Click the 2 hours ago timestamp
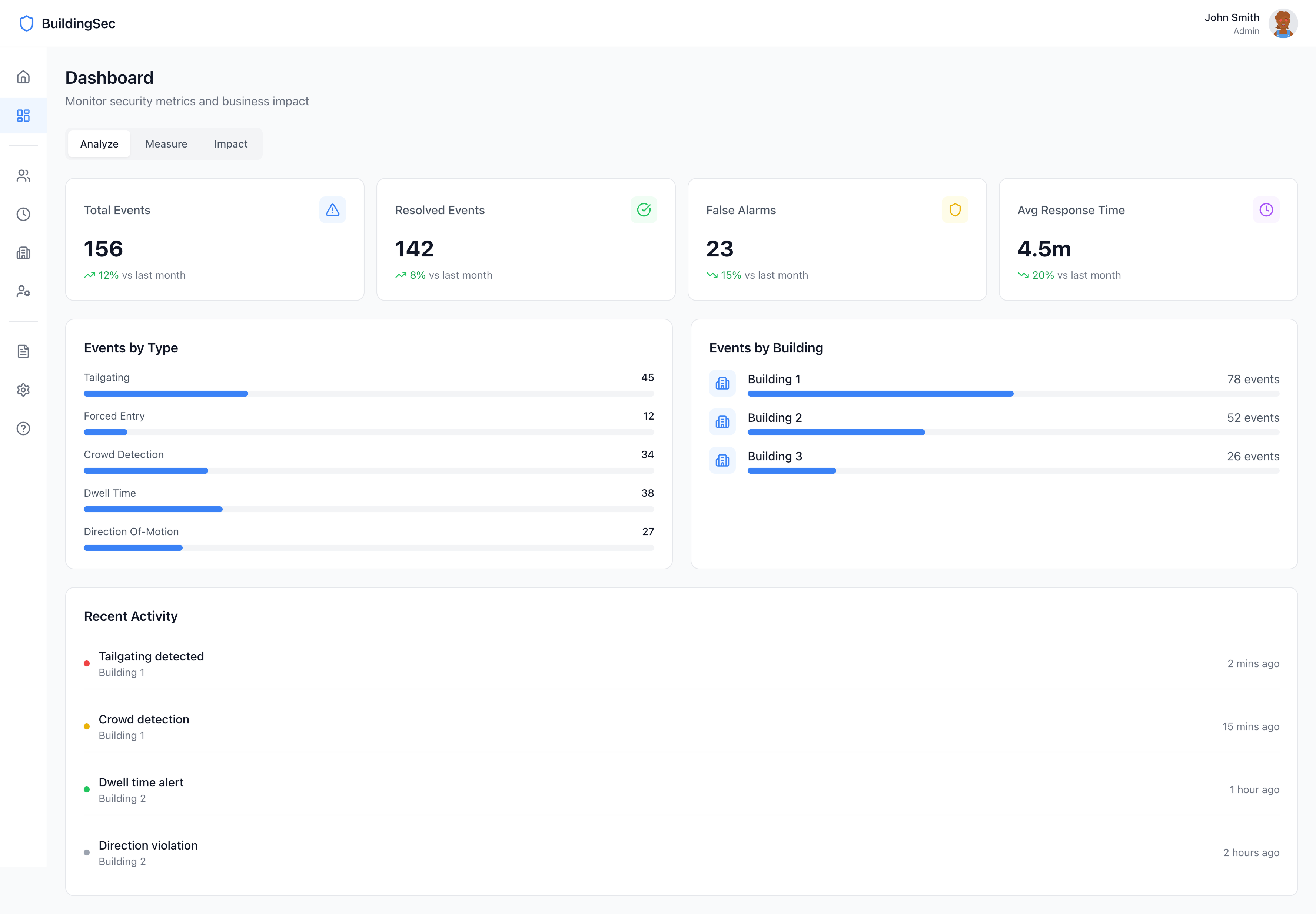 (x=1251, y=852)
